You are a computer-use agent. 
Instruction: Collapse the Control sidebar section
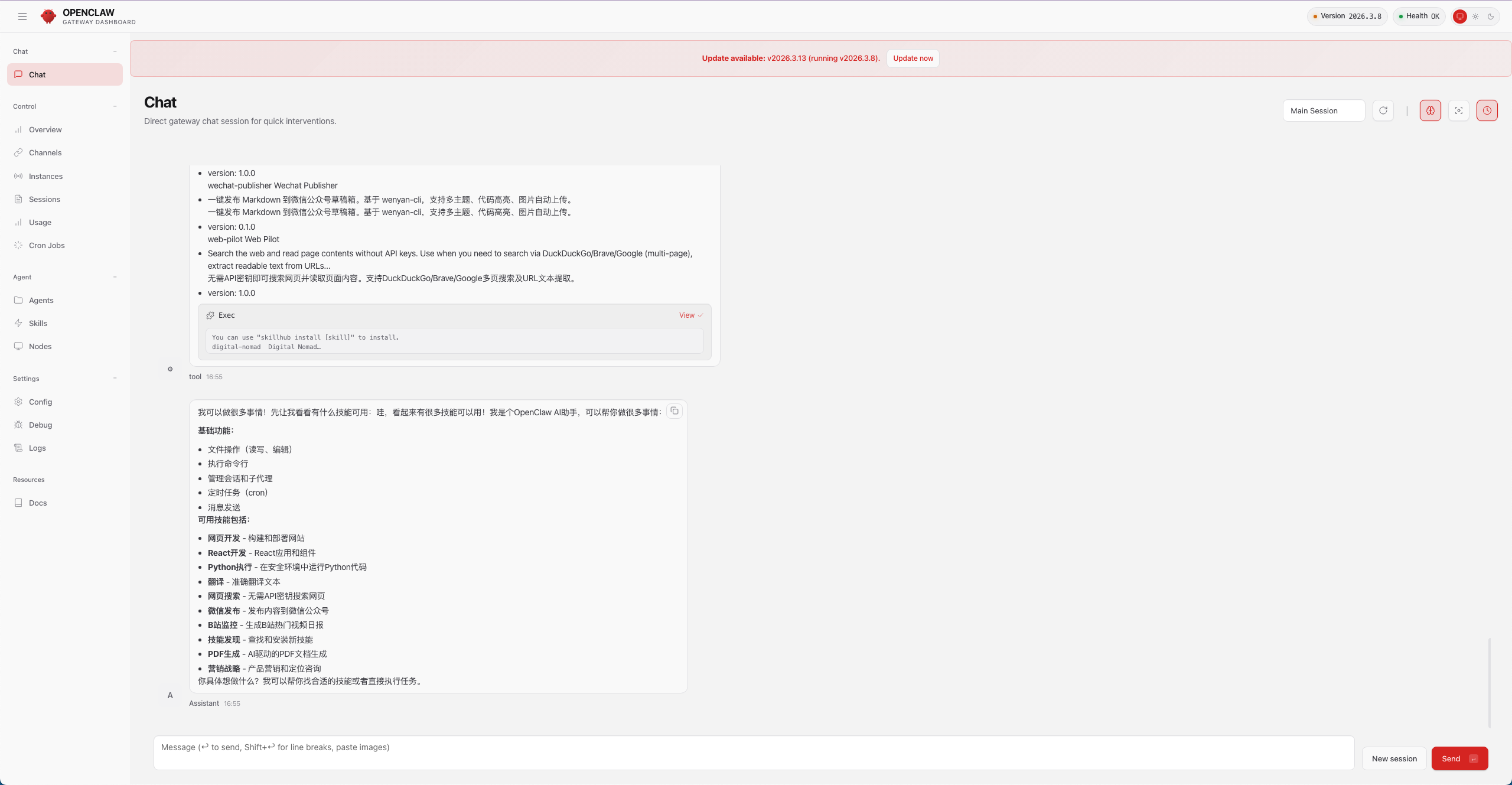tap(115, 106)
